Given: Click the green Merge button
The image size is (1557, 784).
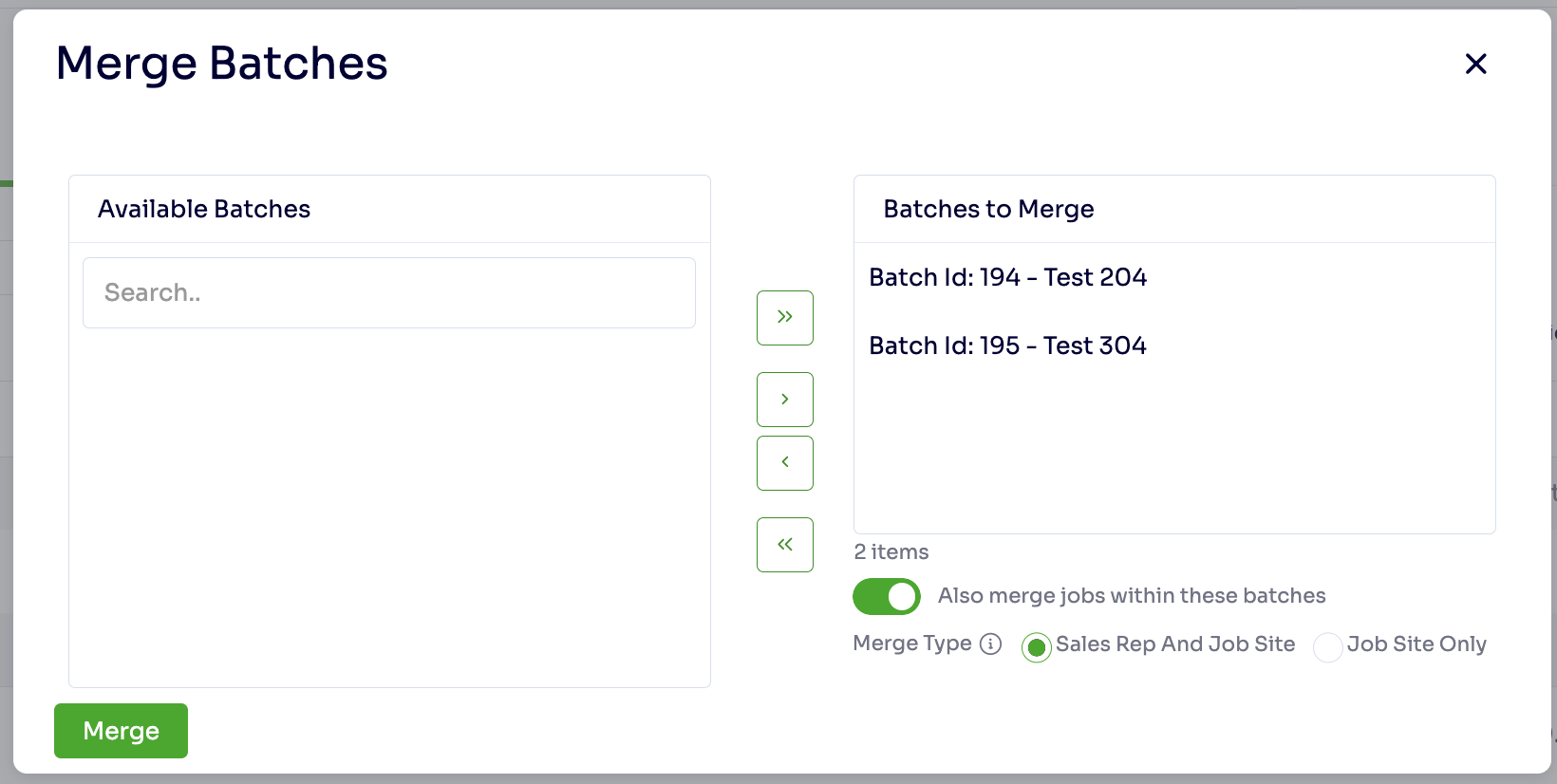Looking at the screenshot, I should (x=121, y=731).
